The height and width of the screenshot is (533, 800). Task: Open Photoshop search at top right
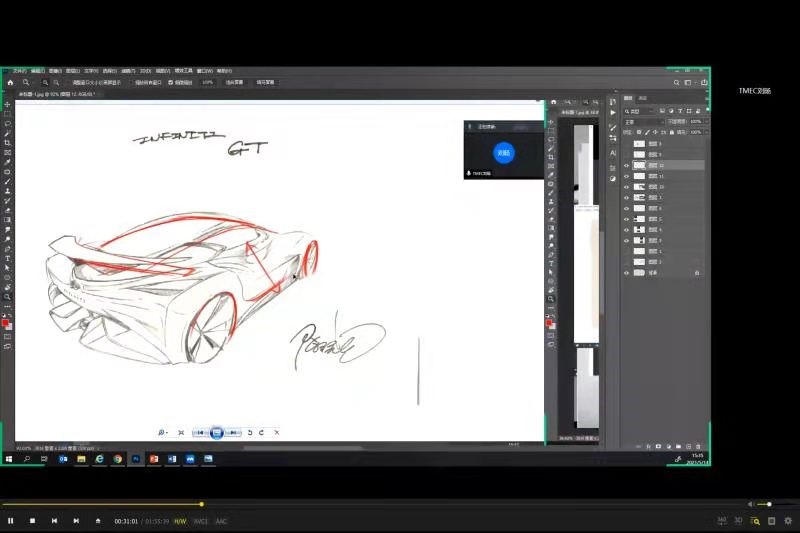(x=677, y=83)
